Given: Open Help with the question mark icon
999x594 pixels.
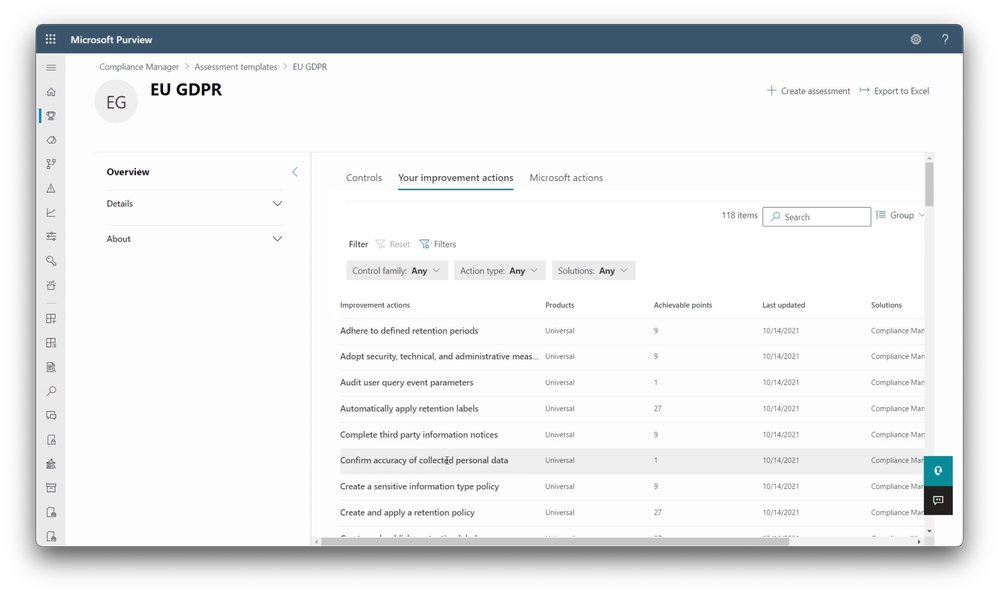Looking at the screenshot, I should (945, 39).
